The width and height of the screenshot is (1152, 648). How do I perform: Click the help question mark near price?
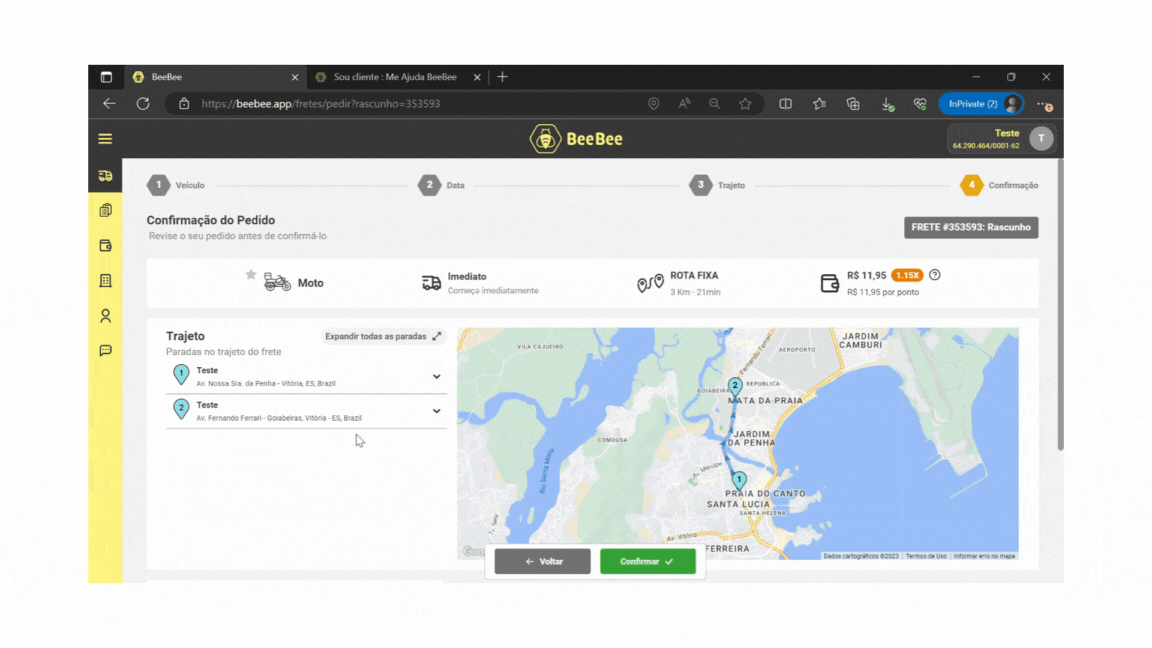935,275
